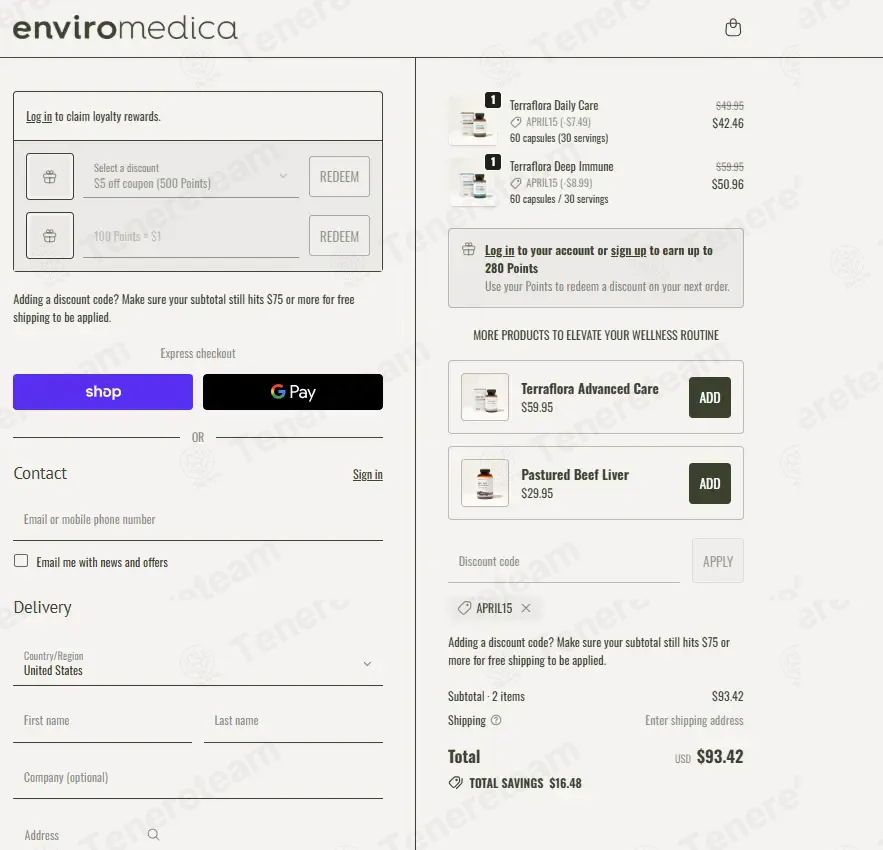Open the shopping bag cart icon
The width and height of the screenshot is (883, 850).
coord(733,28)
